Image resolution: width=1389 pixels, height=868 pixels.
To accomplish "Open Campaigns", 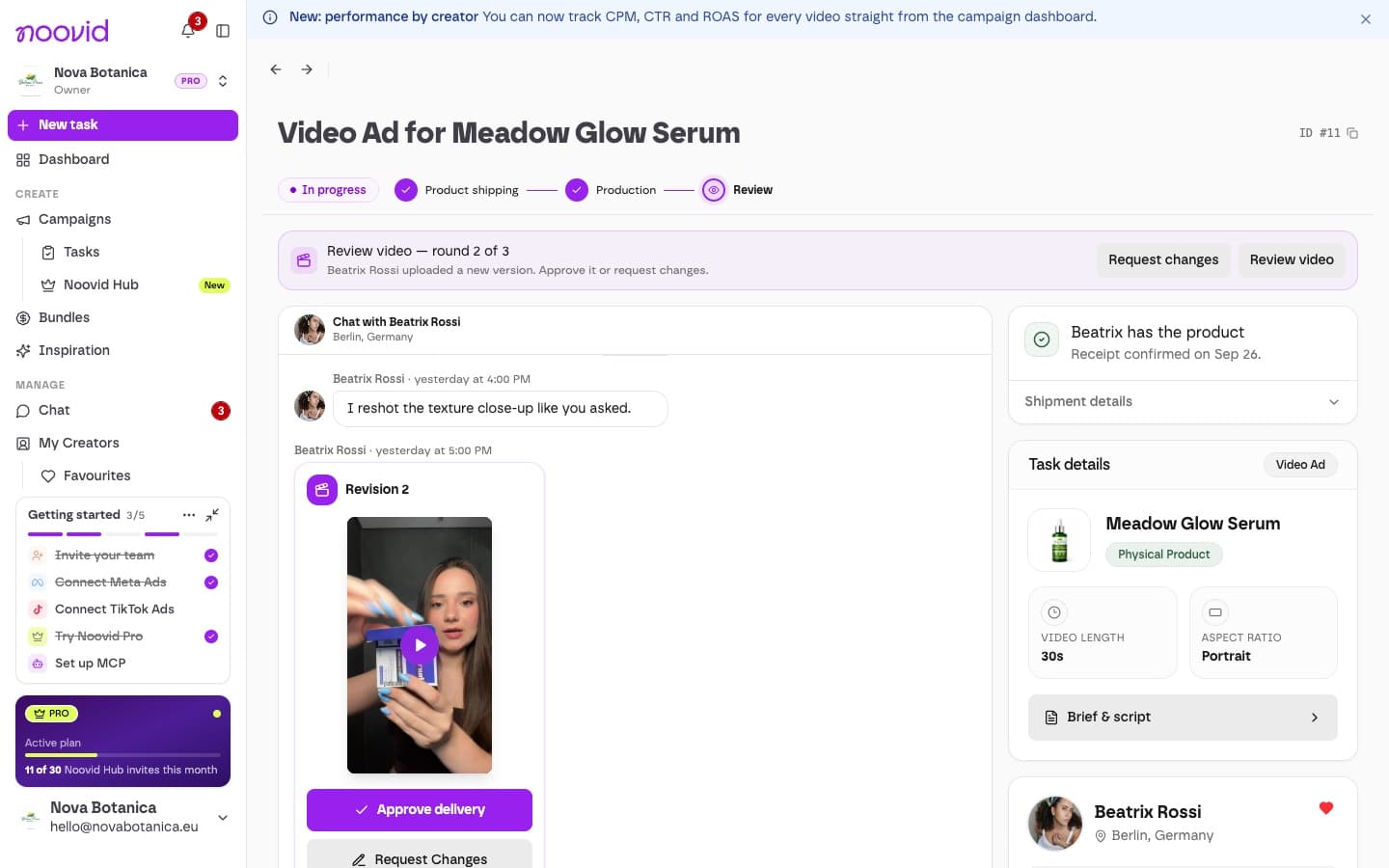I will click(x=123, y=220).
